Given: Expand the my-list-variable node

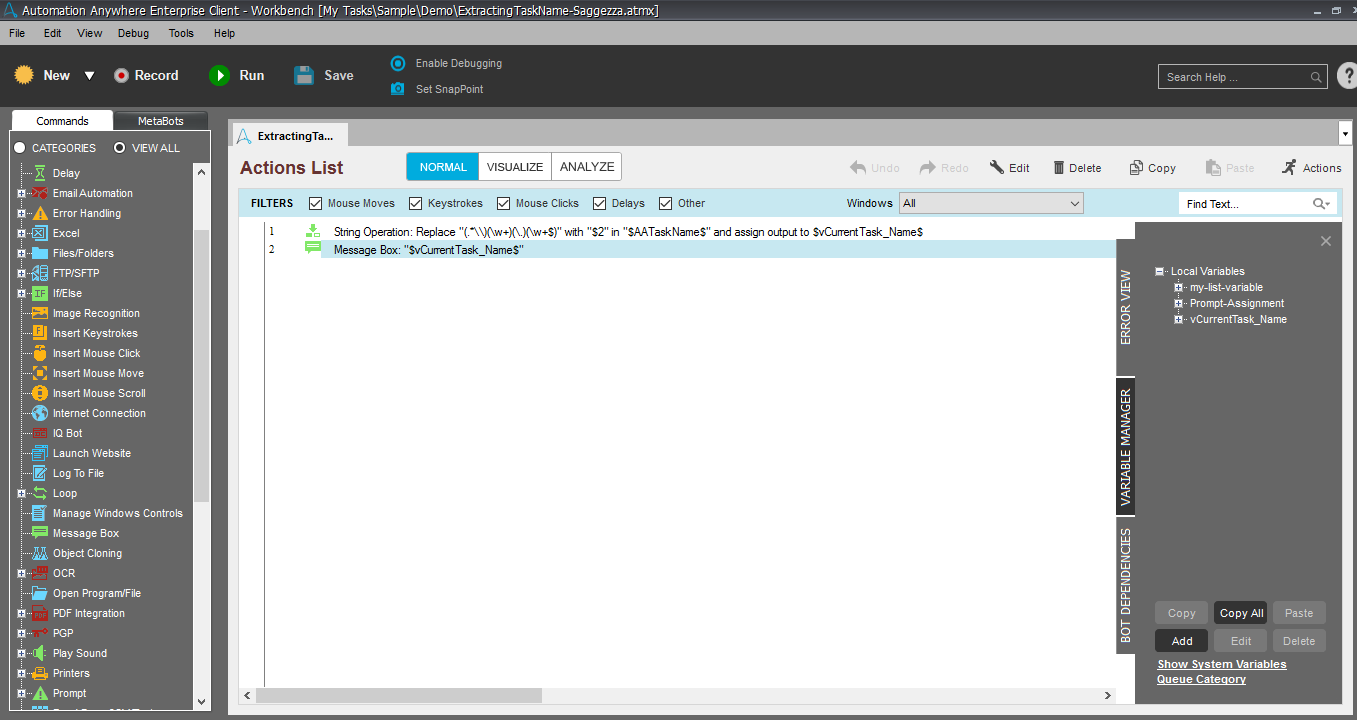Looking at the screenshot, I should 1179,287.
